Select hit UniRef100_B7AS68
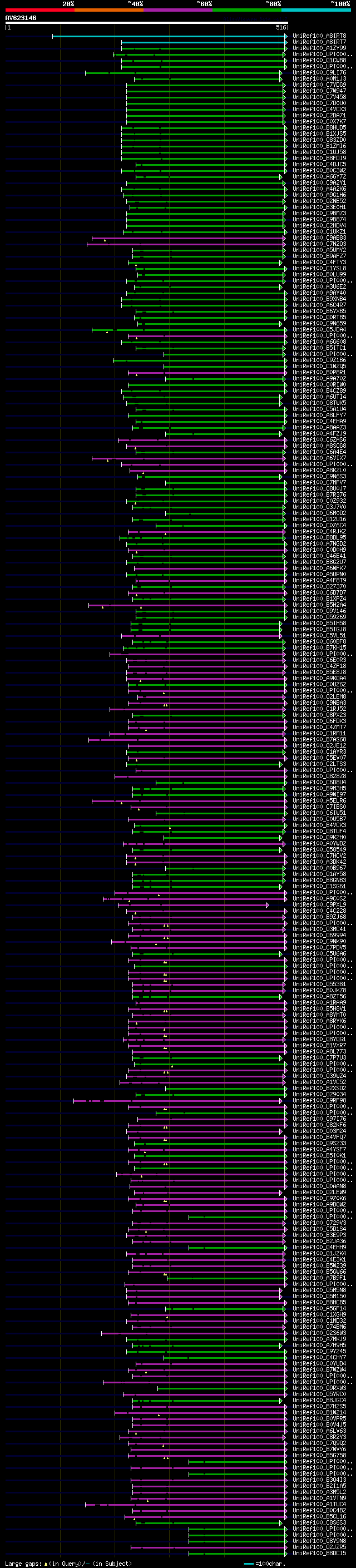356x1568 pixels. point(319,740)
